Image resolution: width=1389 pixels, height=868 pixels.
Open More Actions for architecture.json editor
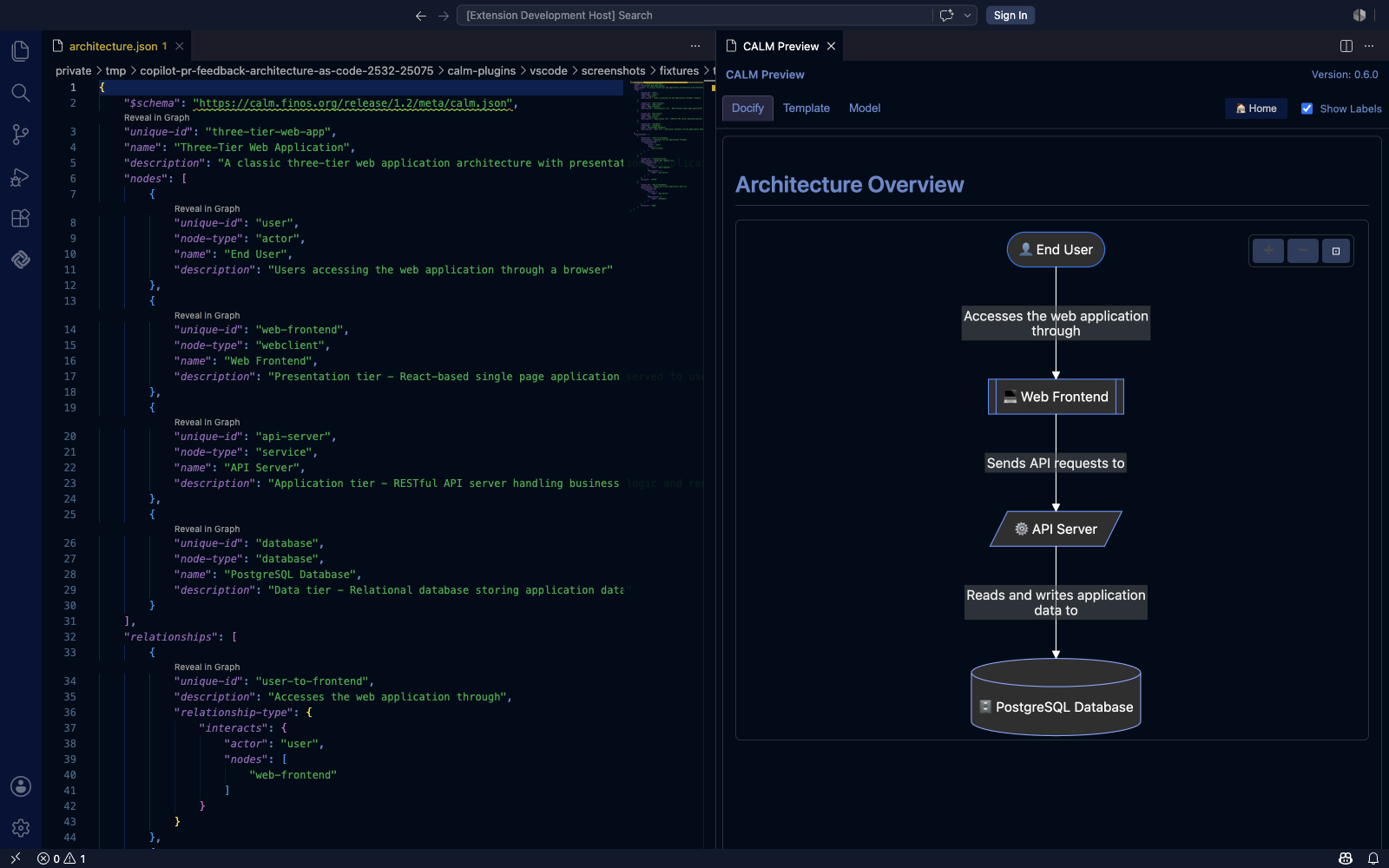point(695,46)
